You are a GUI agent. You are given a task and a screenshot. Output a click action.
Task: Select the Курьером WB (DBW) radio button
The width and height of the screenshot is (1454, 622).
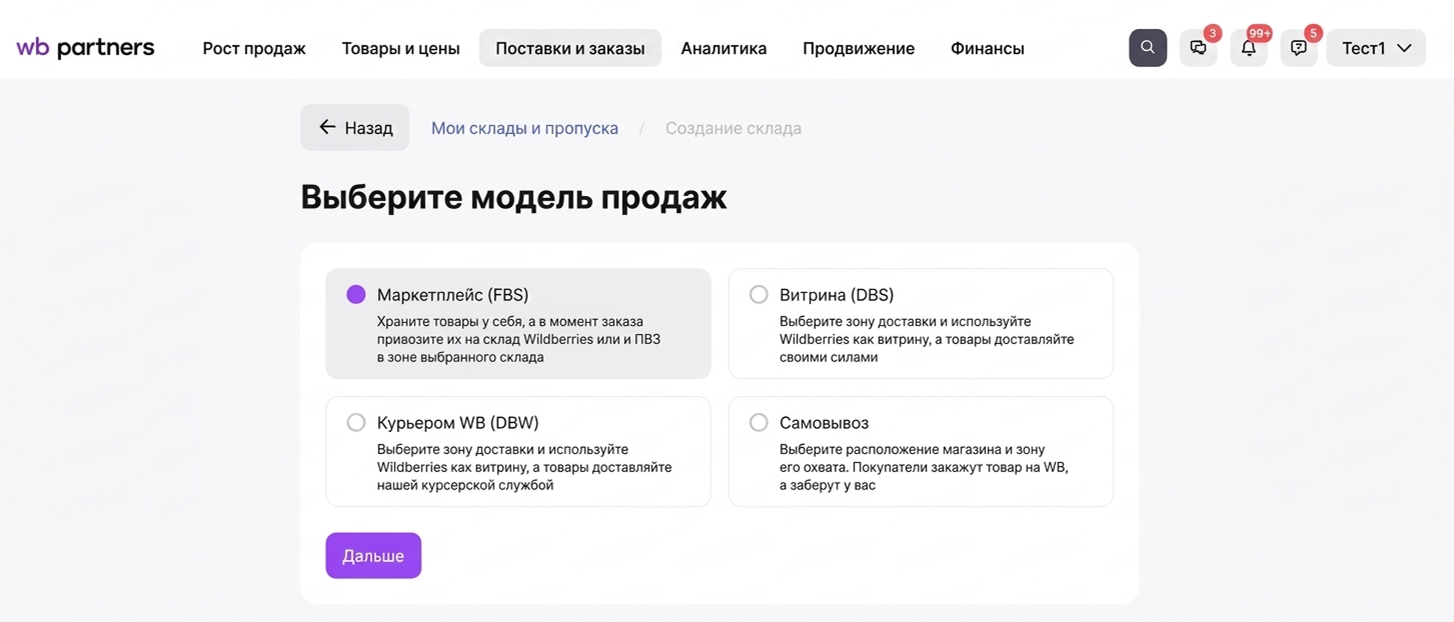[356, 423]
